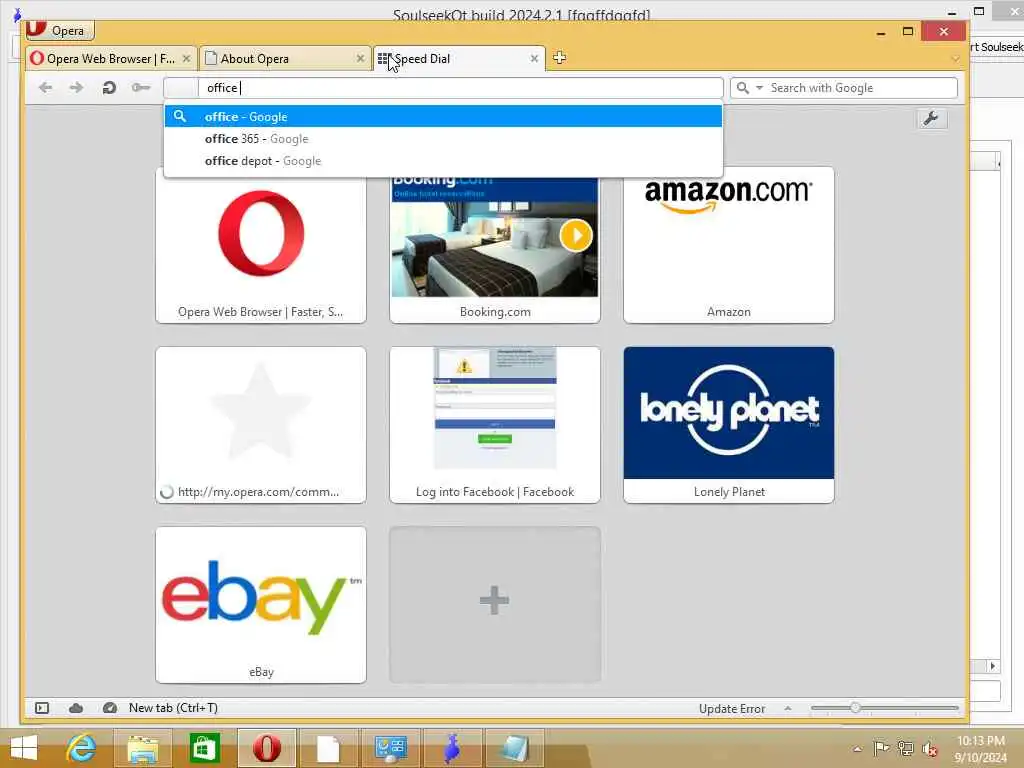Go back with the back arrow
1024x768 pixels.
tap(45, 88)
